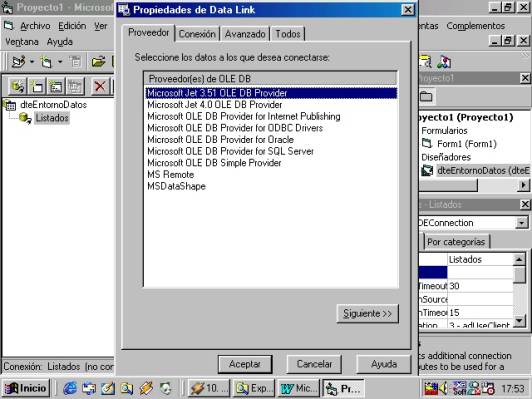
Task: Click Add Command icon in Data Environment toolbar
Action: pos(37,87)
